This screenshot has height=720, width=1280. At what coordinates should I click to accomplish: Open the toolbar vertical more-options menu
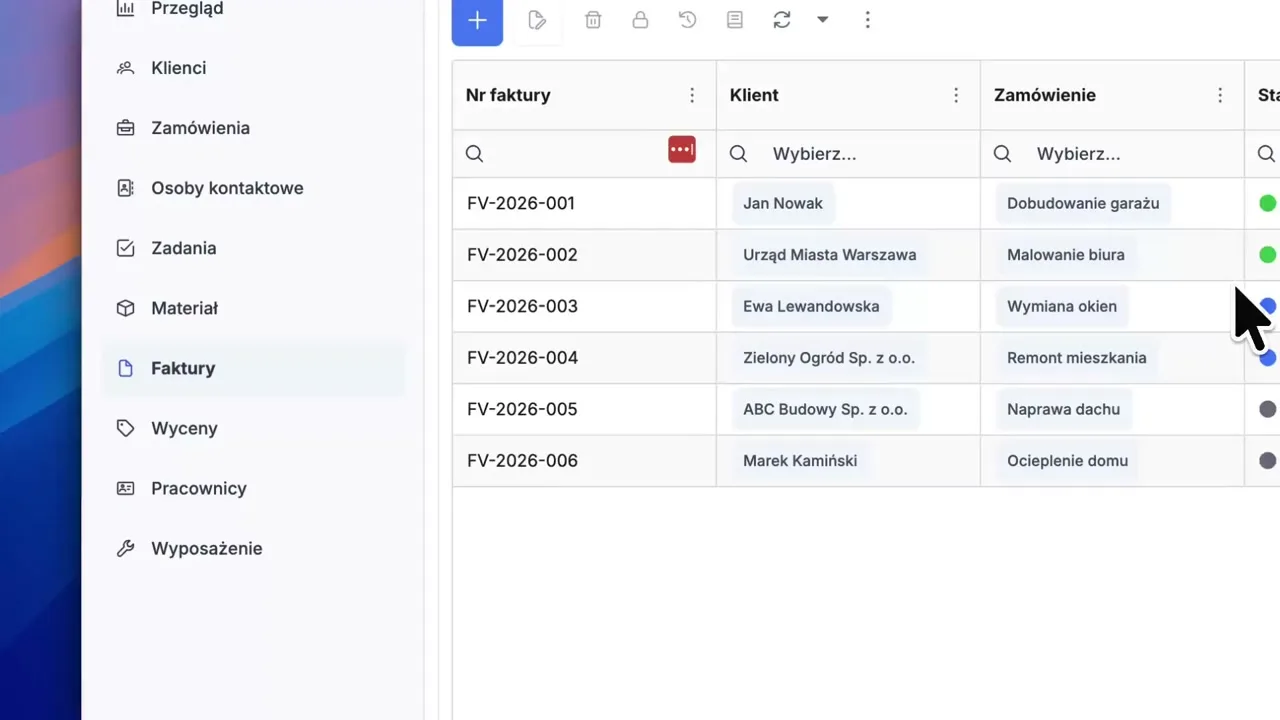(867, 20)
